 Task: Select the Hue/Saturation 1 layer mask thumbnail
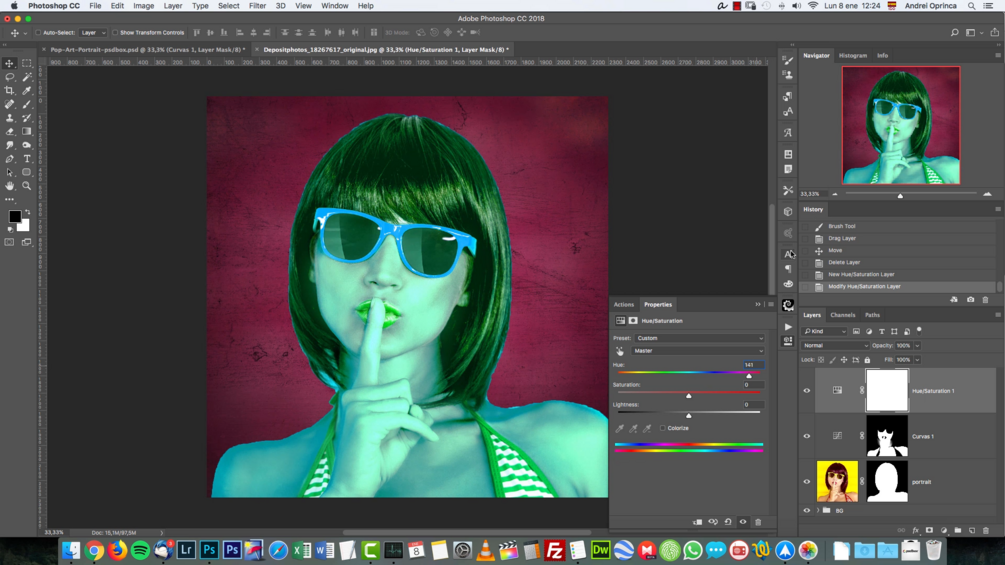tap(886, 391)
